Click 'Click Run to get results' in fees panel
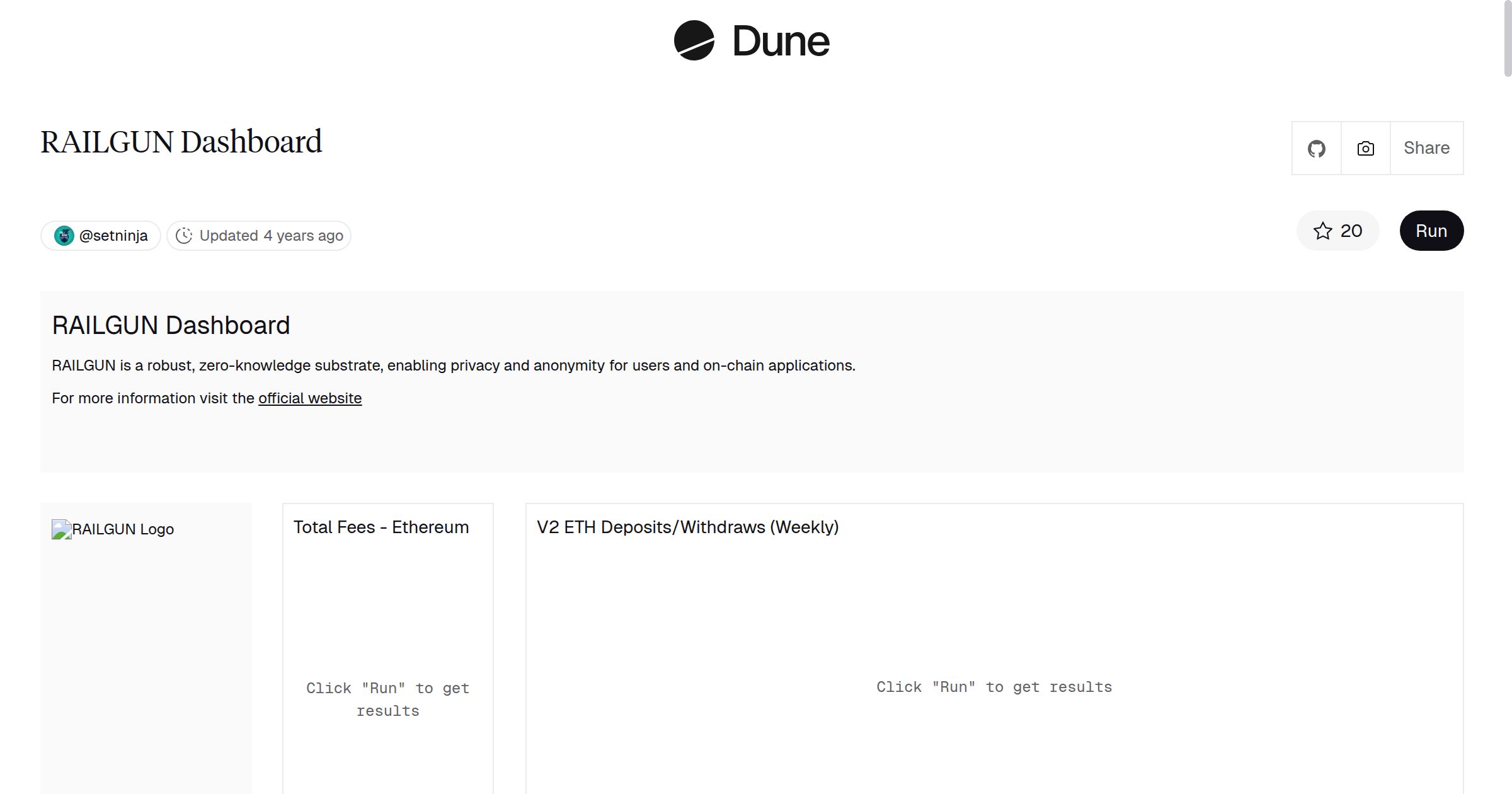1512x794 pixels. point(387,699)
